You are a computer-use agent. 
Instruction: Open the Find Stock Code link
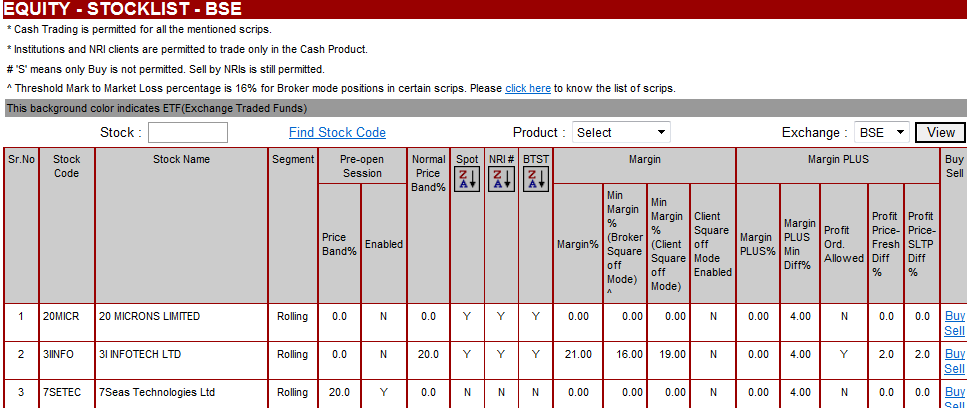pyautogui.click(x=337, y=133)
